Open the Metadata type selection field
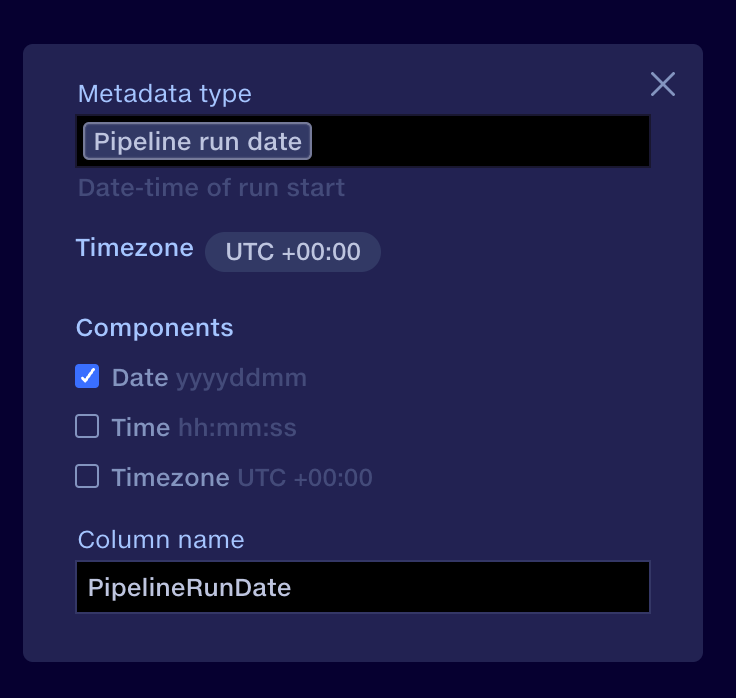This screenshot has width=736, height=698. [480, 141]
